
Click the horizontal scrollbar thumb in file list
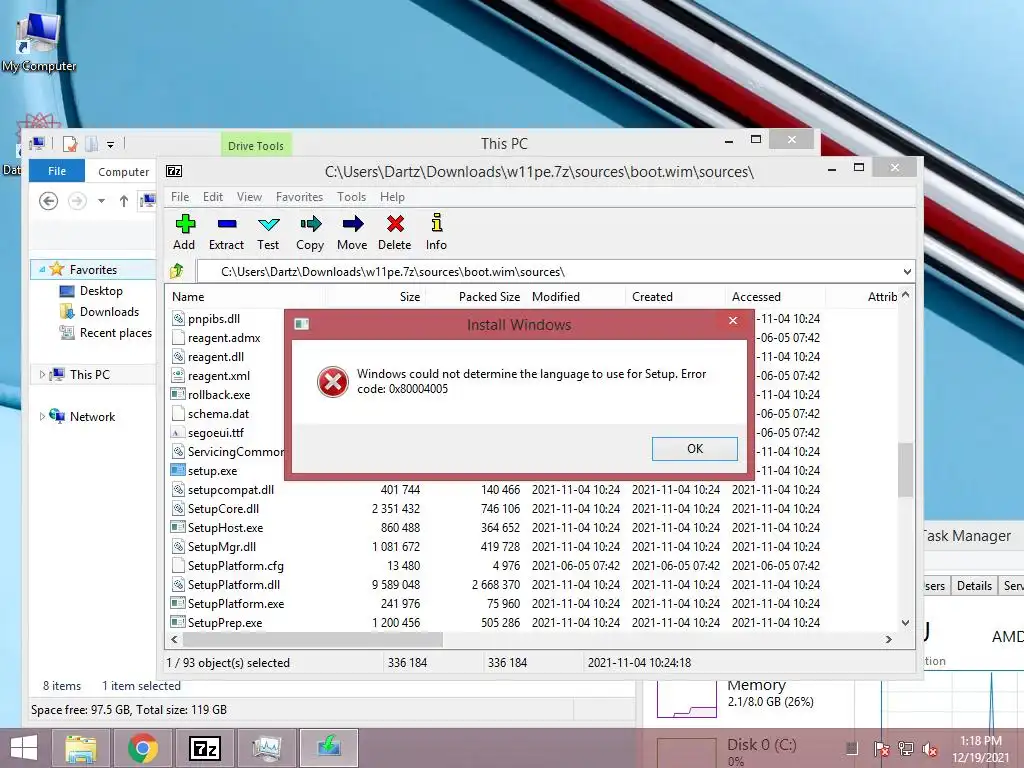(312, 639)
